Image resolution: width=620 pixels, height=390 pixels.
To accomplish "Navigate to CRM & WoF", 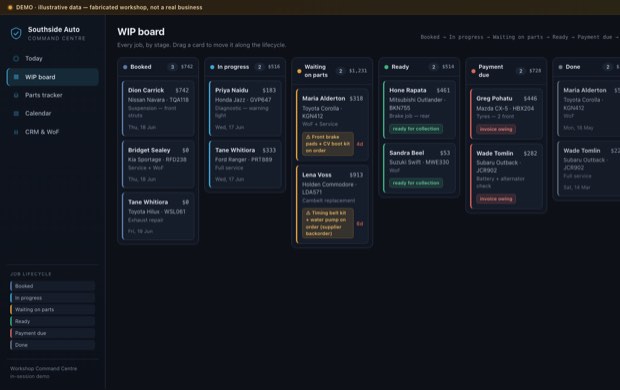I will 53,132.
